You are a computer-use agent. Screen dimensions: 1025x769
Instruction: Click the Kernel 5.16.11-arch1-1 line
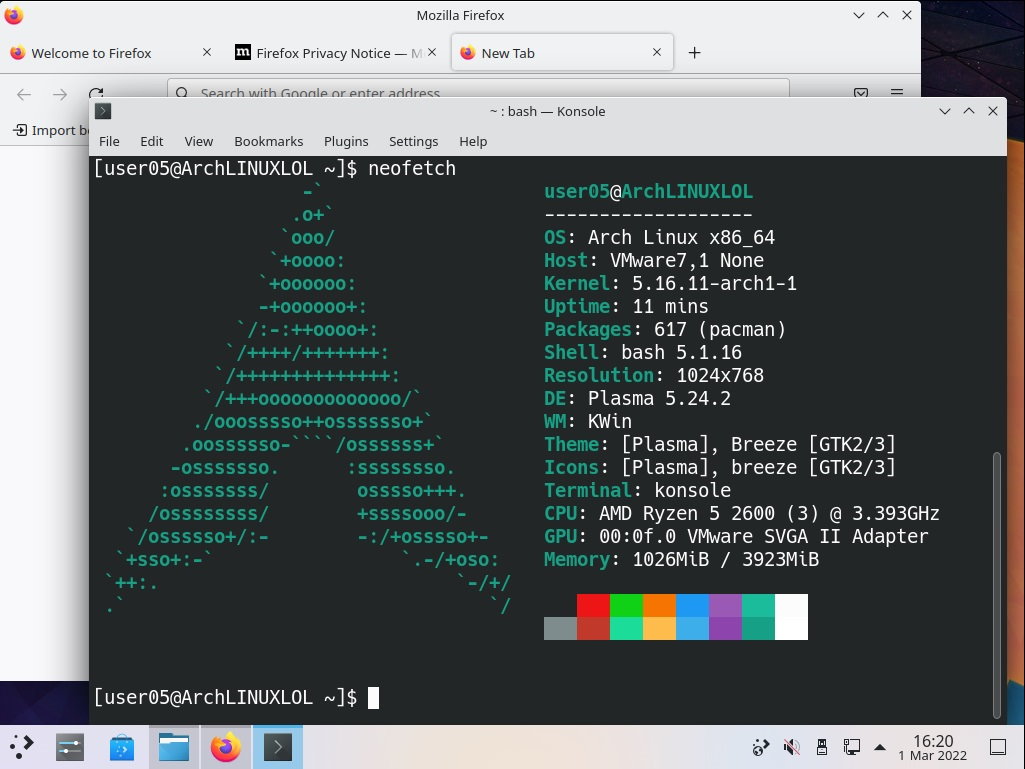click(670, 284)
